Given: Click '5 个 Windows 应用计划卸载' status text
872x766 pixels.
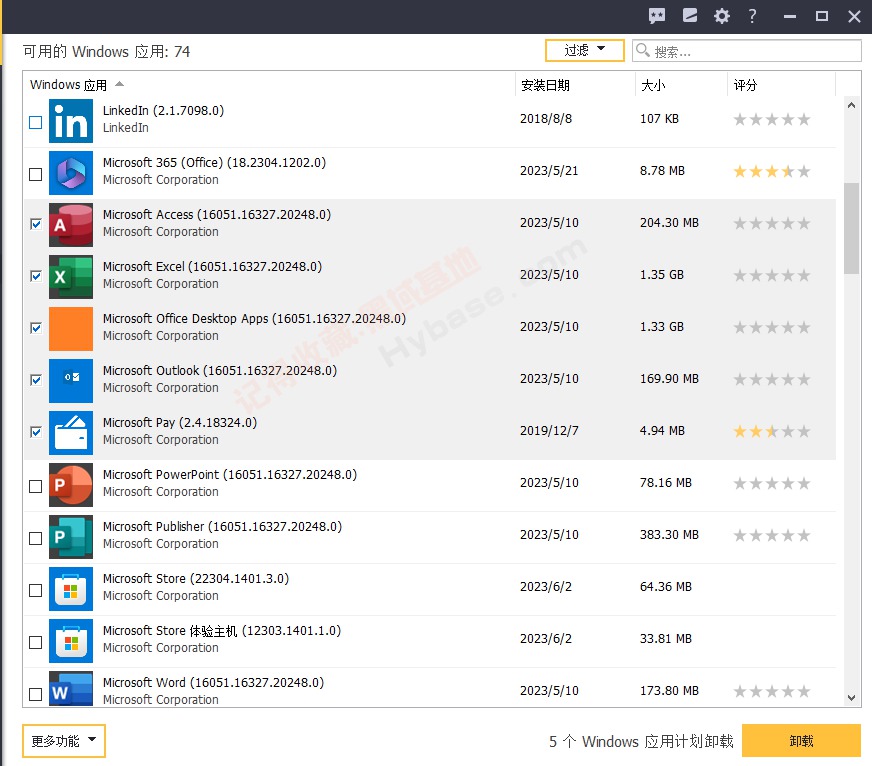Looking at the screenshot, I should 641,742.
